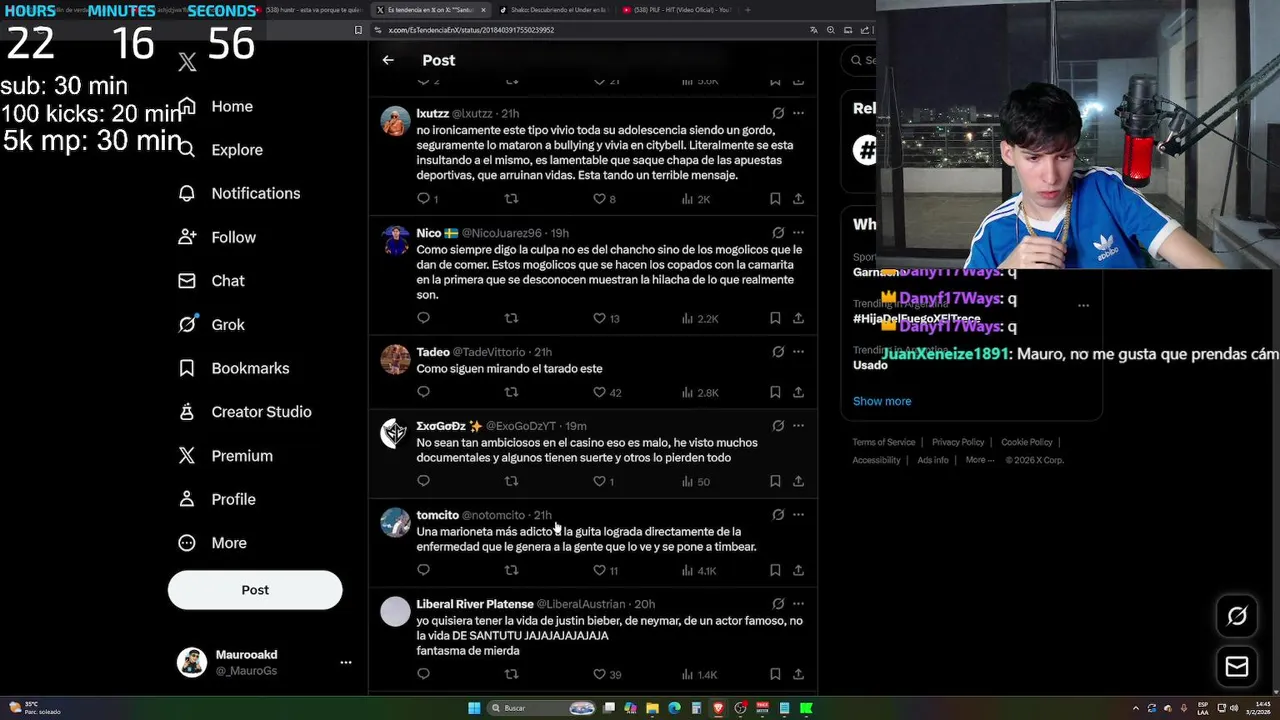Open the options menu on the #HijaDelFuegoXElTrece trend
This screenshot has width=1280, height=720.
tap(1083, 305)
